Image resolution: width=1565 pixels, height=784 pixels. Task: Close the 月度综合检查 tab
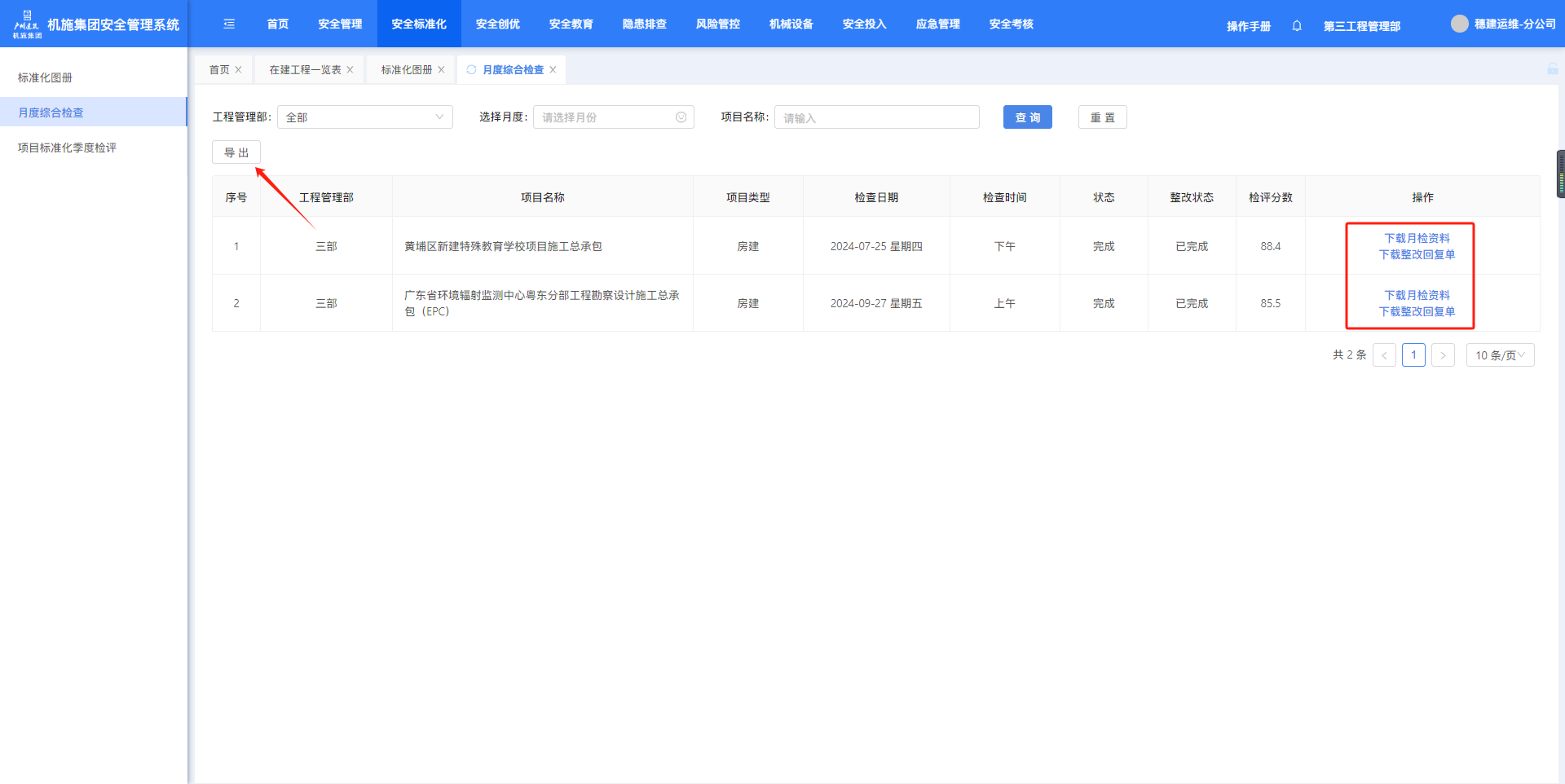click(x=553, y=70)
